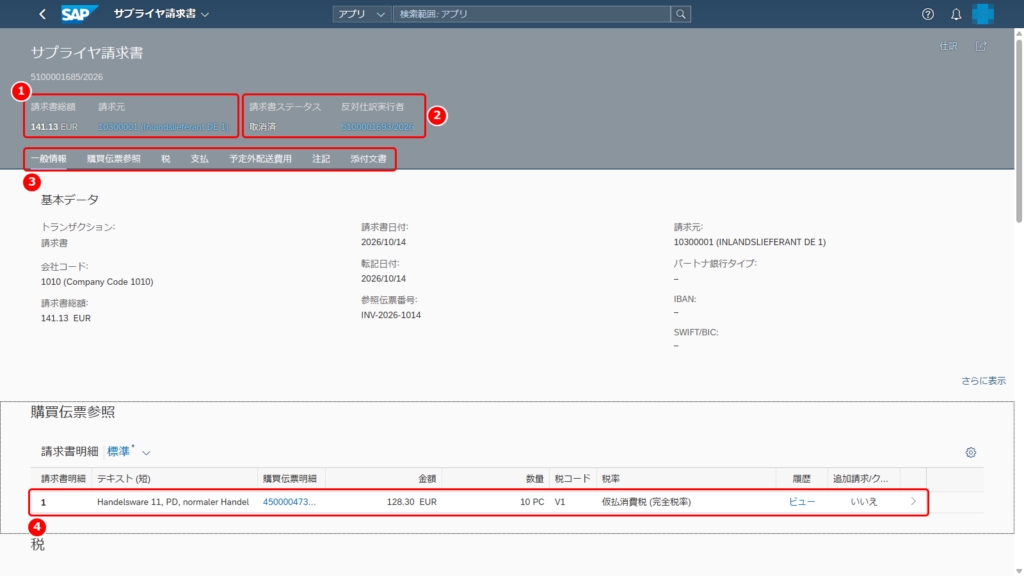Click 128.30 EUR amount cell
This screenshot has height=576, width=1024.
pyautogui.click(x=411, y=502)
